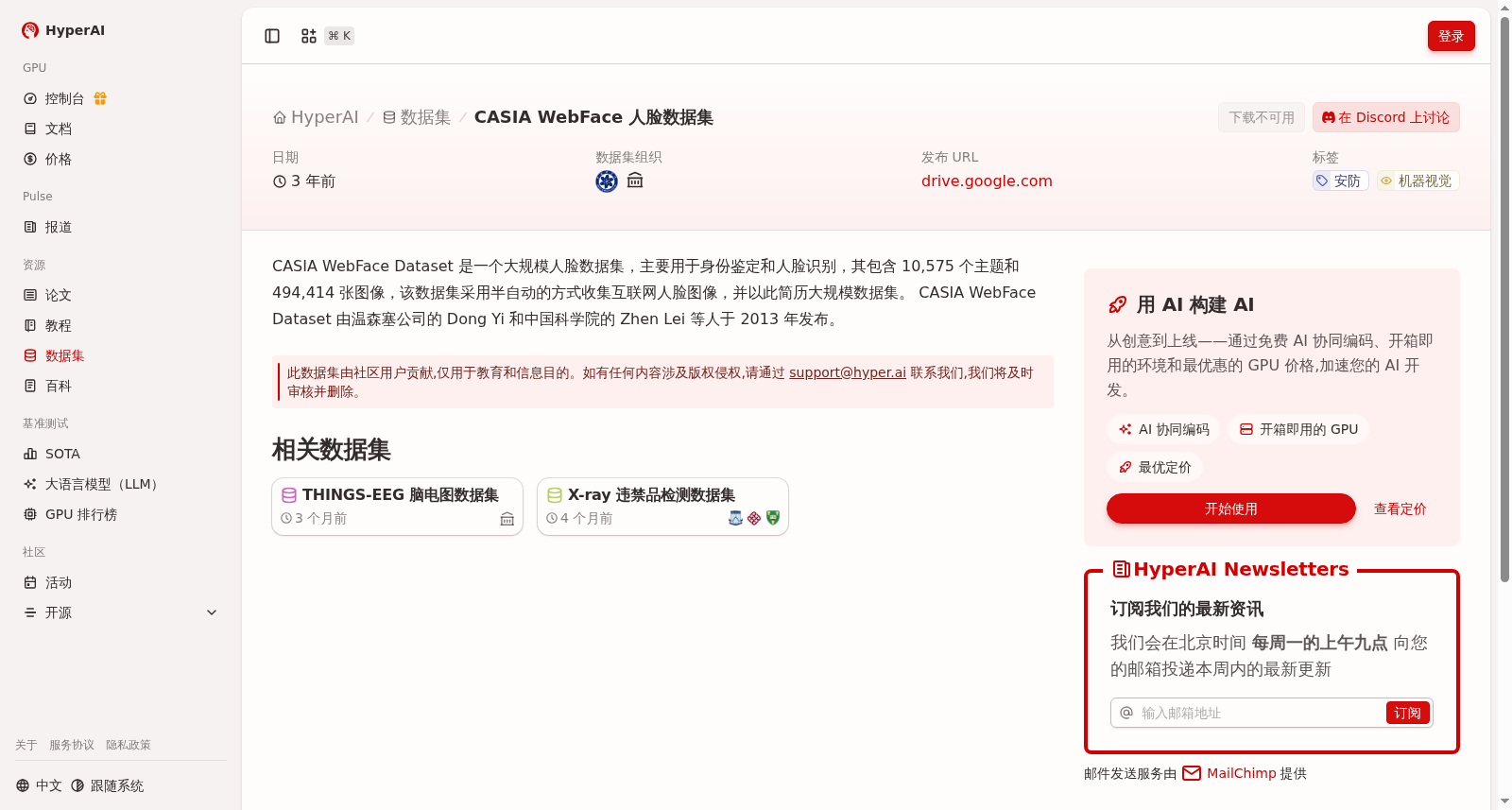Click the 订阅 button
The height and width of the screenshot is (810, 1512).
coord(1407,713)
